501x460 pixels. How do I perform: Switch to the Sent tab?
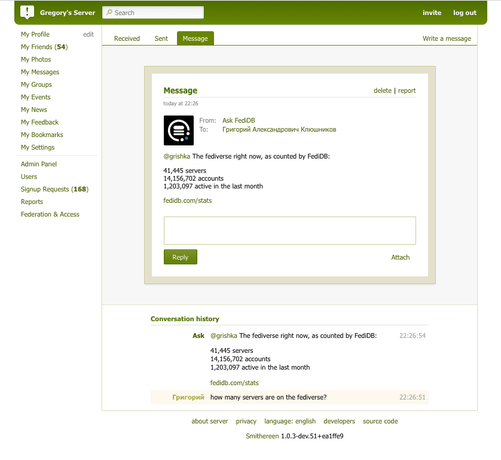161,39
